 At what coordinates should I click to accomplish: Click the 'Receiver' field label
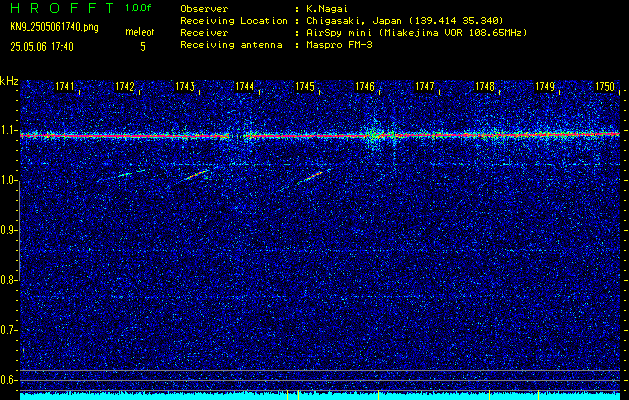[204, 33]
